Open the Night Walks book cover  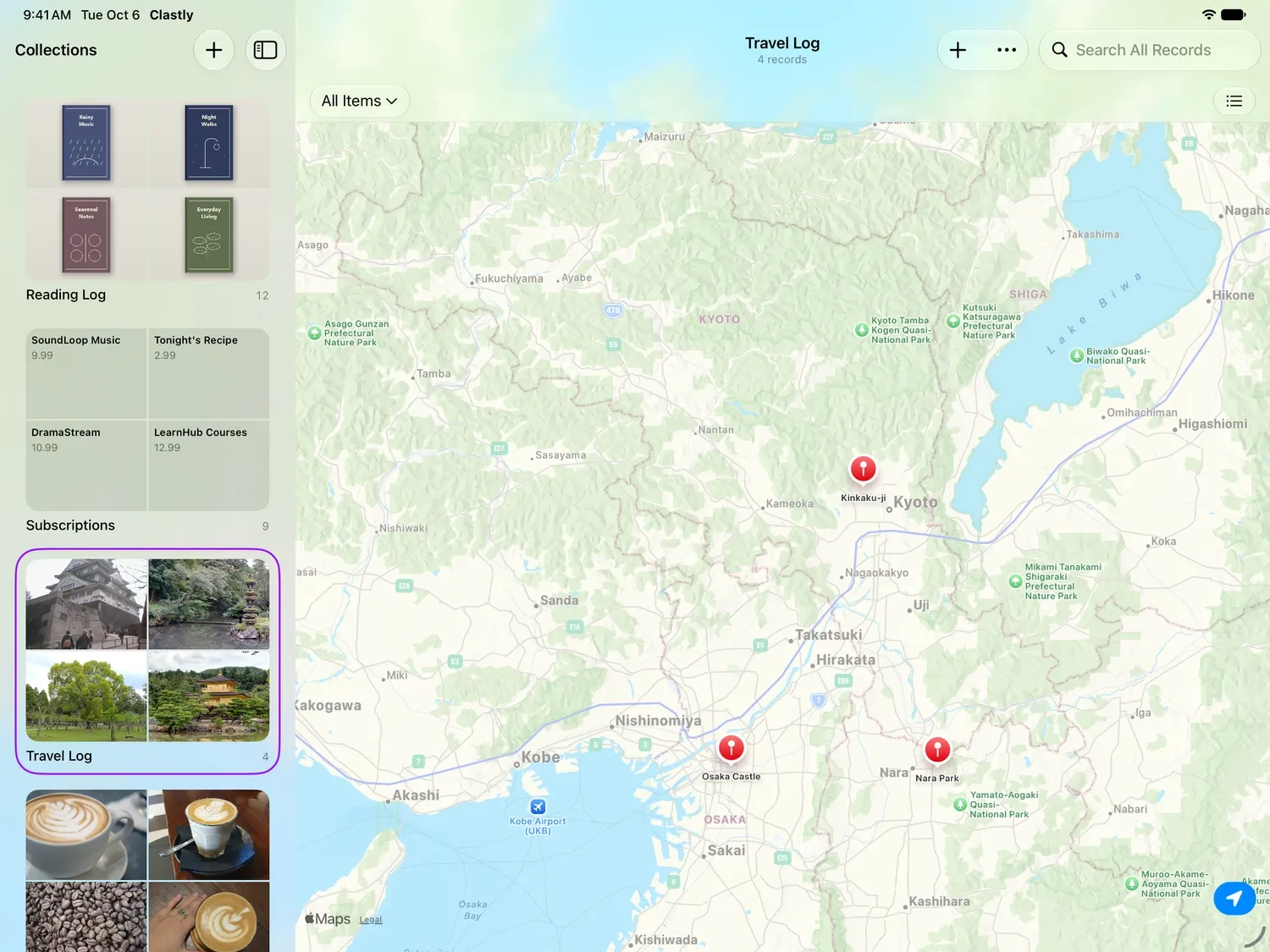[x=209, y=142]
